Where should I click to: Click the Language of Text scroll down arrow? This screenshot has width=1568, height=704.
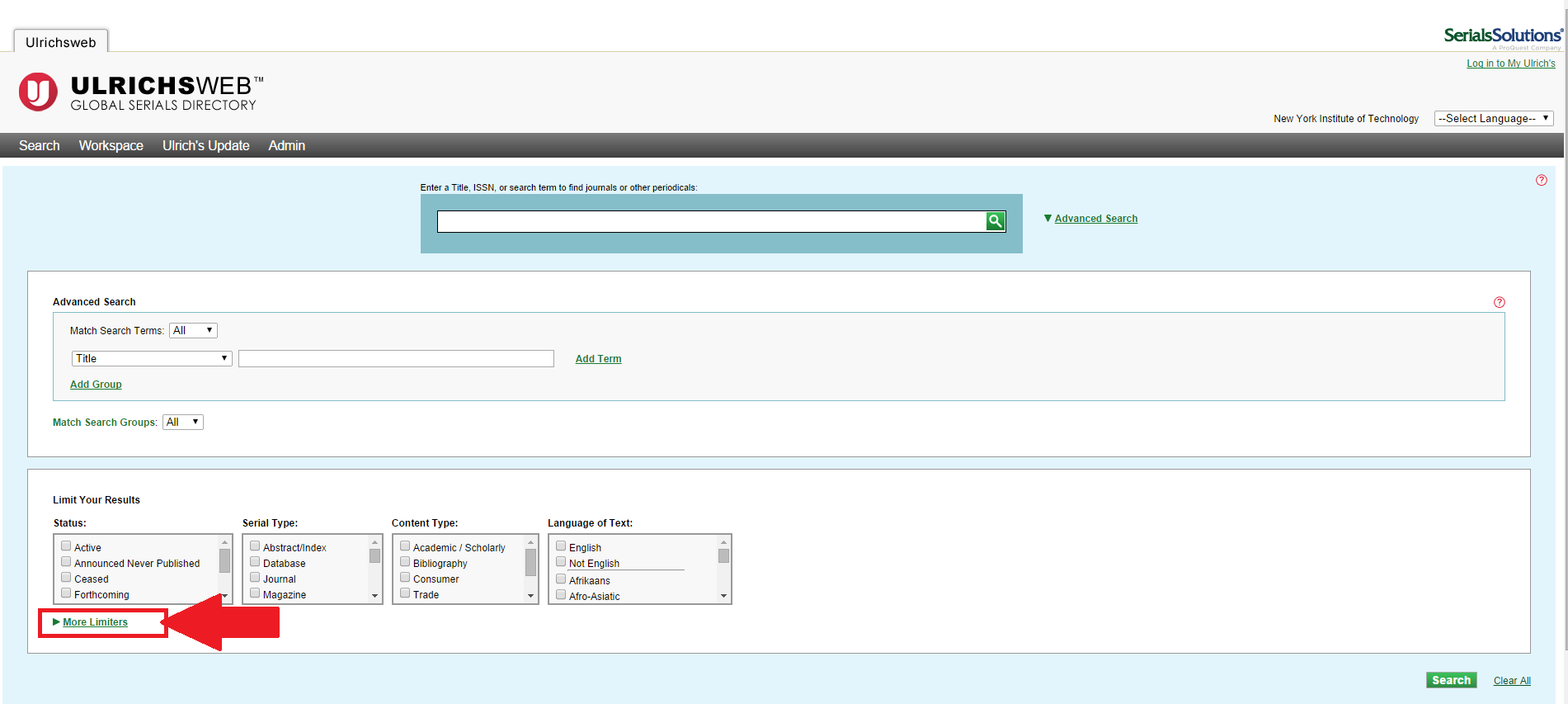723,595
